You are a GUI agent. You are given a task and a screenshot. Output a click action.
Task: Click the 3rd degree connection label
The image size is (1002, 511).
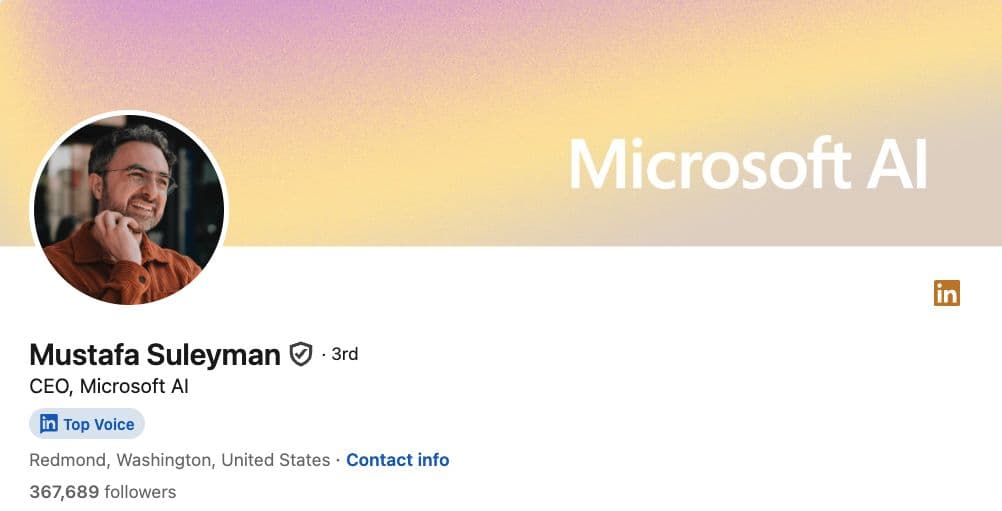[344, 354]
